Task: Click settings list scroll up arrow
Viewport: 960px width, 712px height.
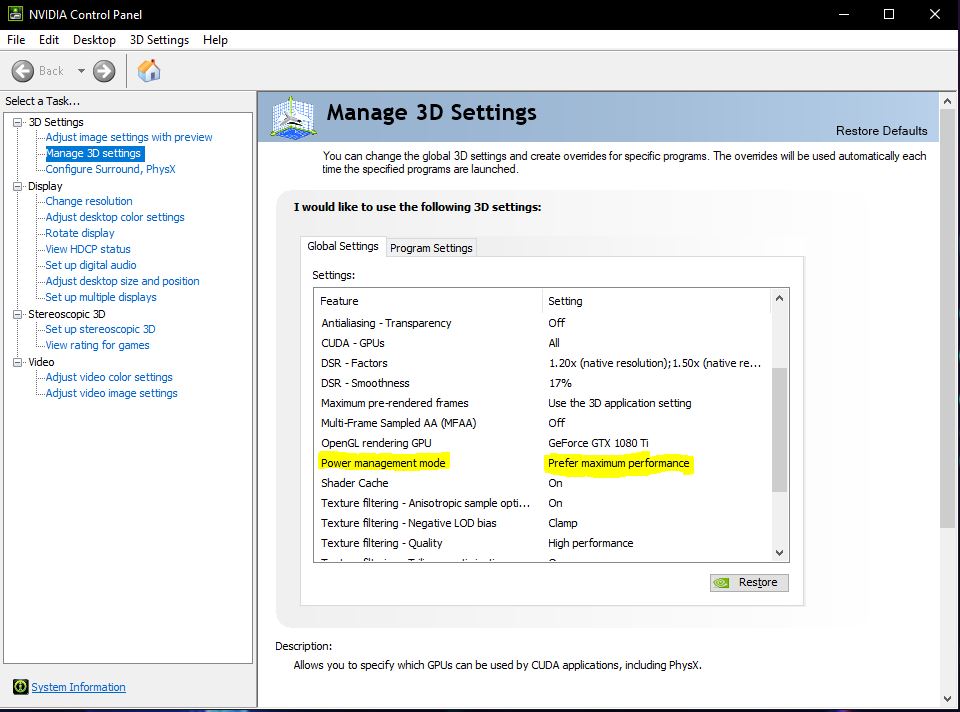Action: tap(779, 298)
